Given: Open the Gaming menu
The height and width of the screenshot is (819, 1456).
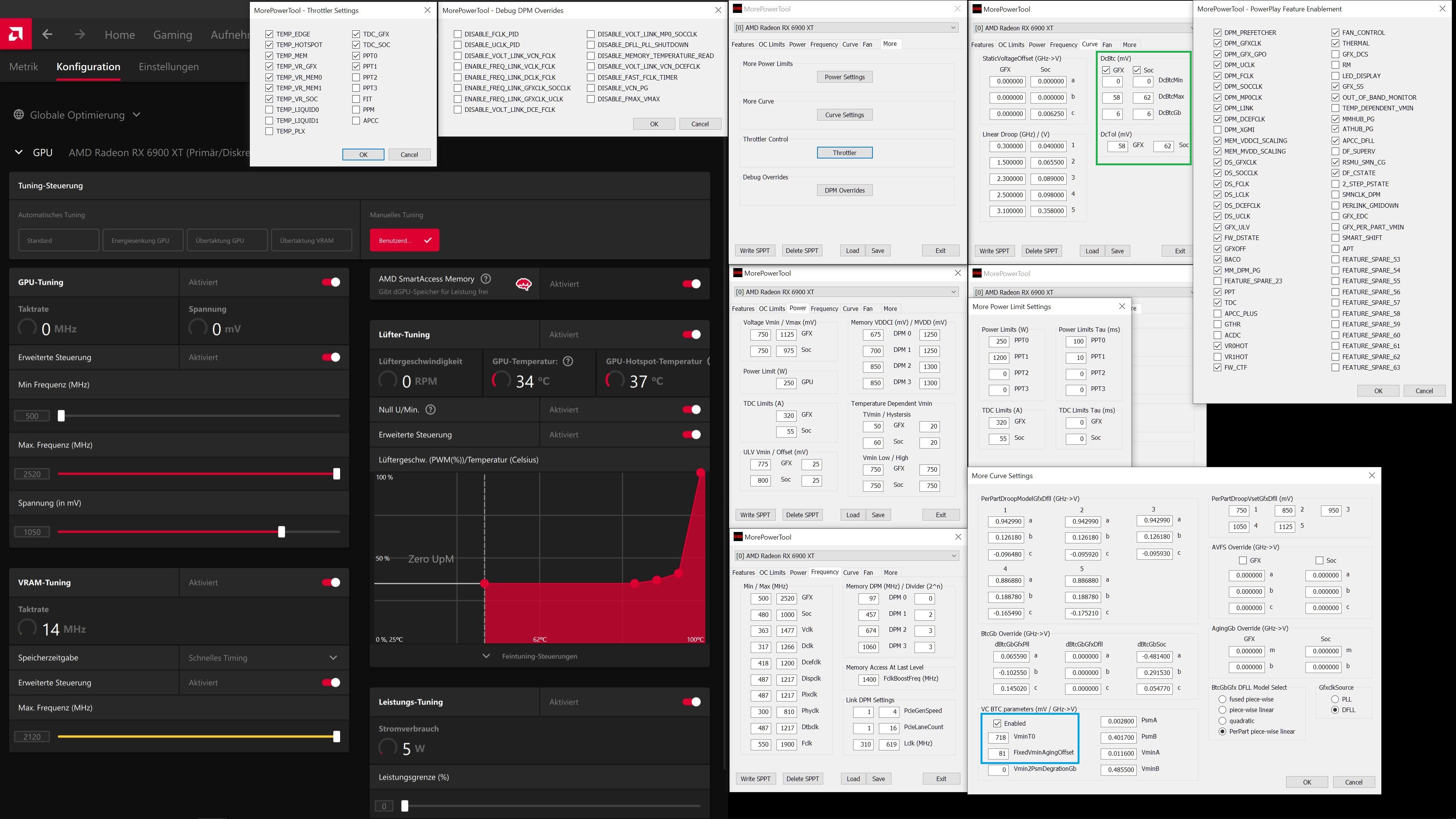Looking at the screenshot, I should [173, 35].
